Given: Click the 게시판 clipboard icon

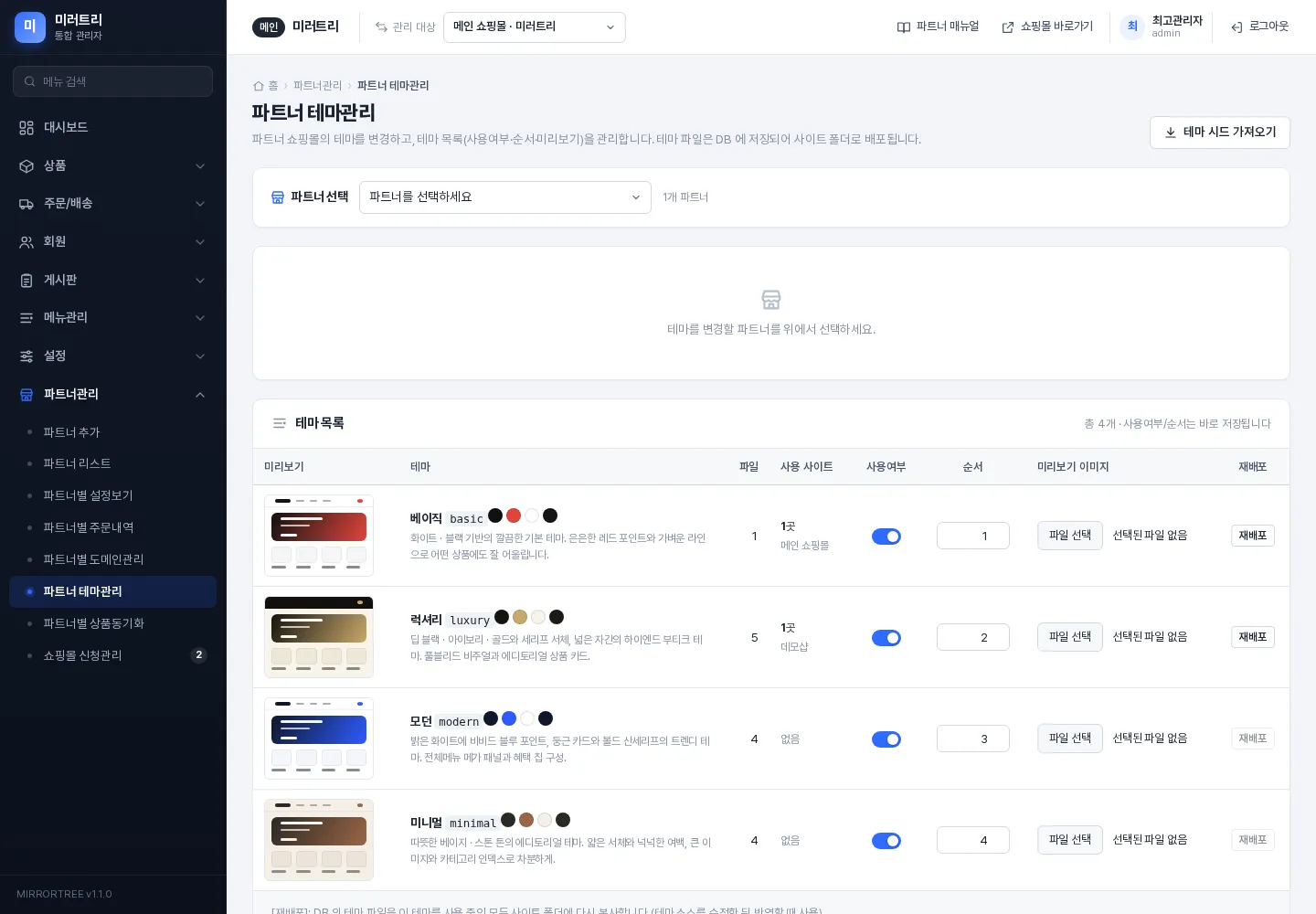Looking at the screenshot, I should (27, 281).
